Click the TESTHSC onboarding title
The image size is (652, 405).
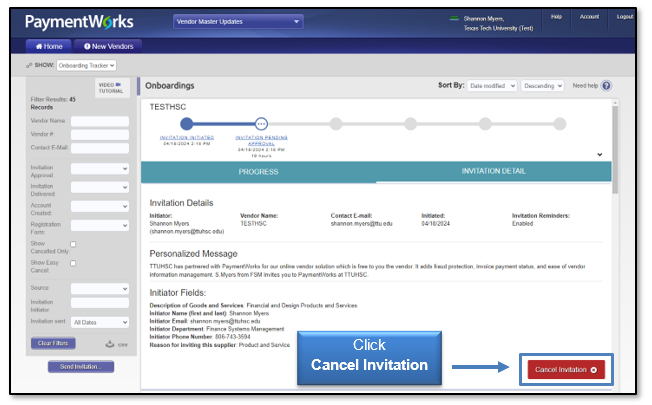click(x=168, y=107)
